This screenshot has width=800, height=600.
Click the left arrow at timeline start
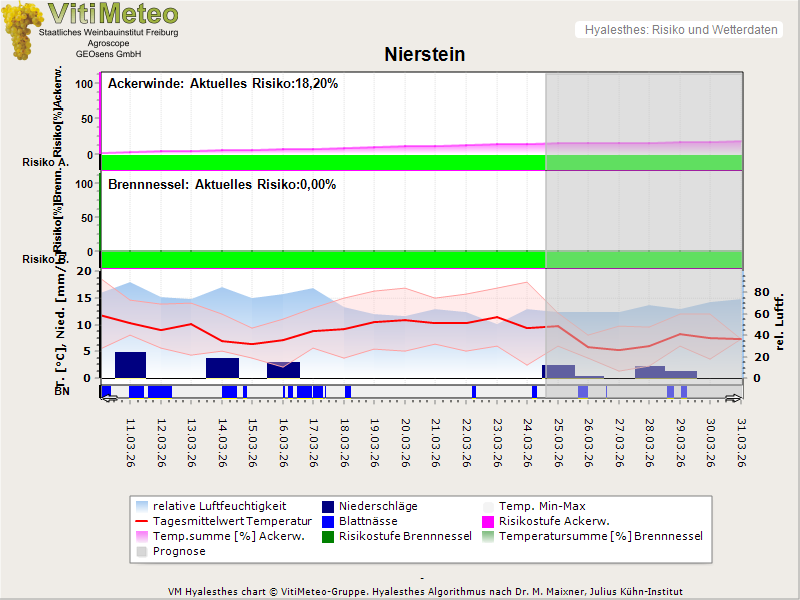click(x=109, y=398)
